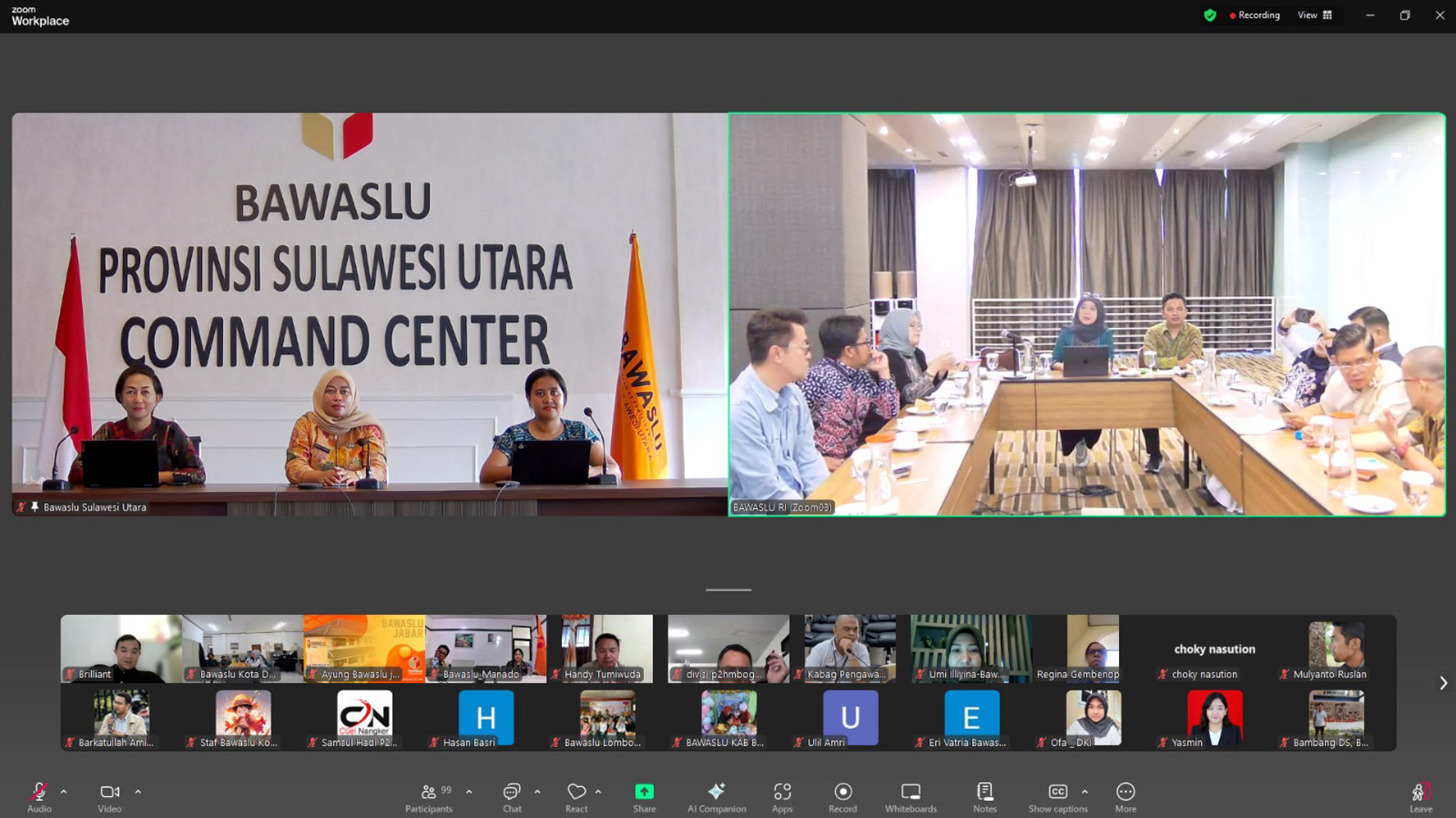Enable Show captions
Viewport: 1456px width, 818px height.
tap(1058, 791)
